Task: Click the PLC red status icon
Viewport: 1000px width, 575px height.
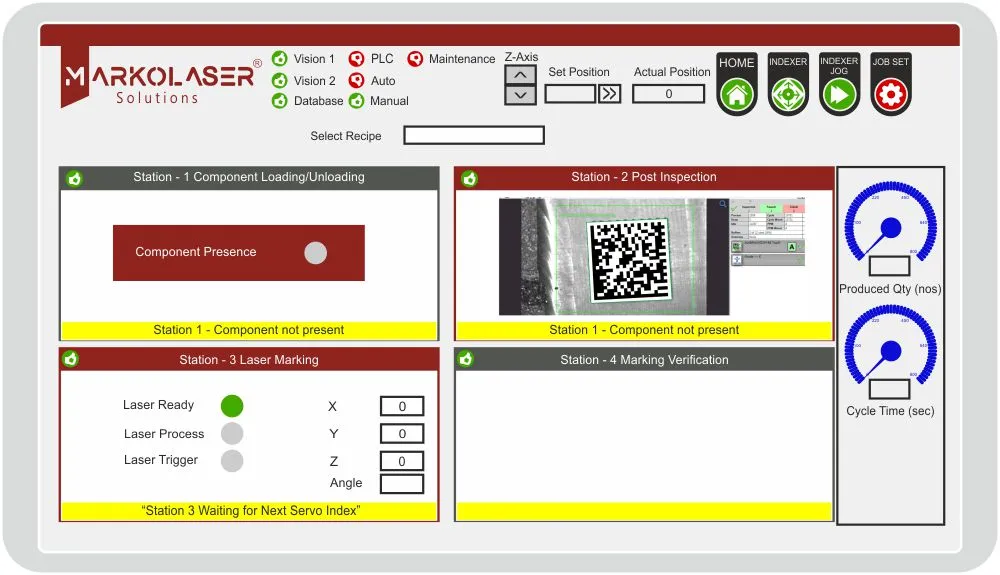Action: click(x=356, y=59)
